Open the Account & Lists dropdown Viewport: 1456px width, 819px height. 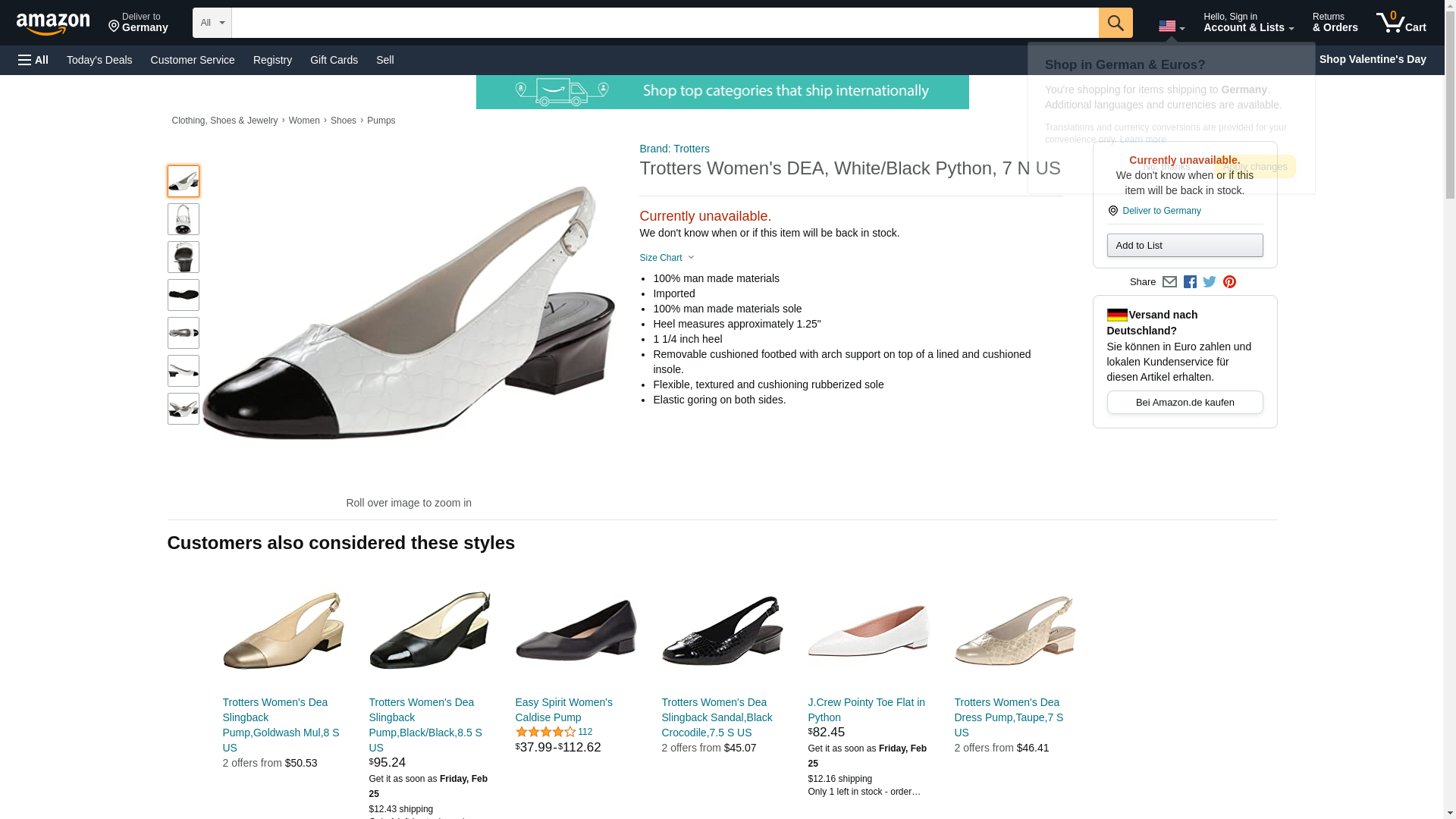(1248, 22)
